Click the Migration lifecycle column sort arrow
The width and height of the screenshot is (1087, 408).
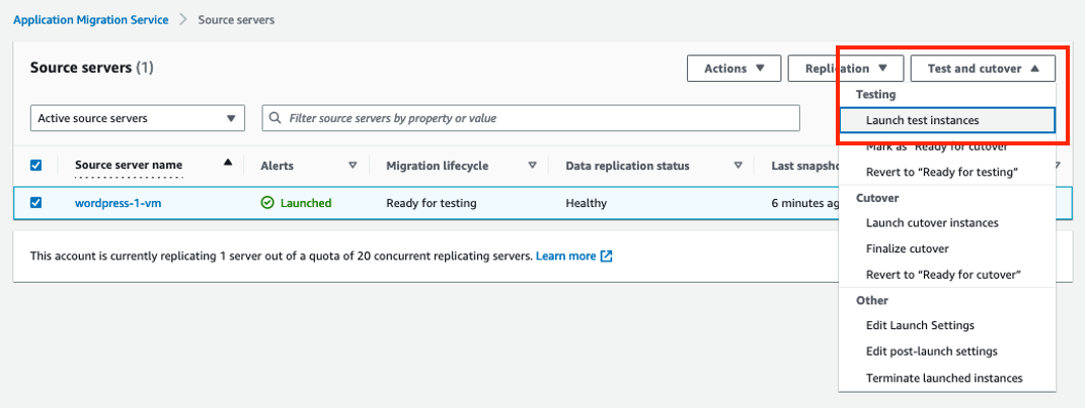pos(532,166)
